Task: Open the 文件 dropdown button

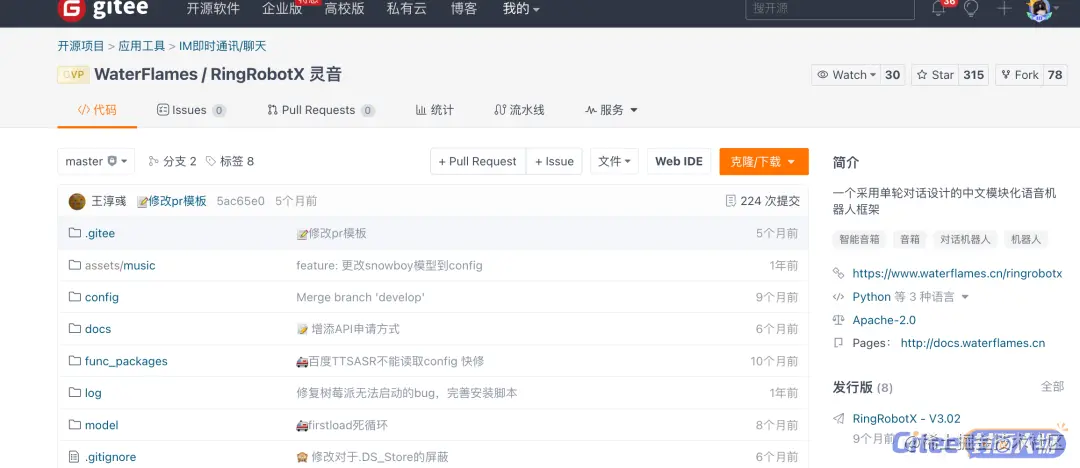Action: (x=614, y=161)
